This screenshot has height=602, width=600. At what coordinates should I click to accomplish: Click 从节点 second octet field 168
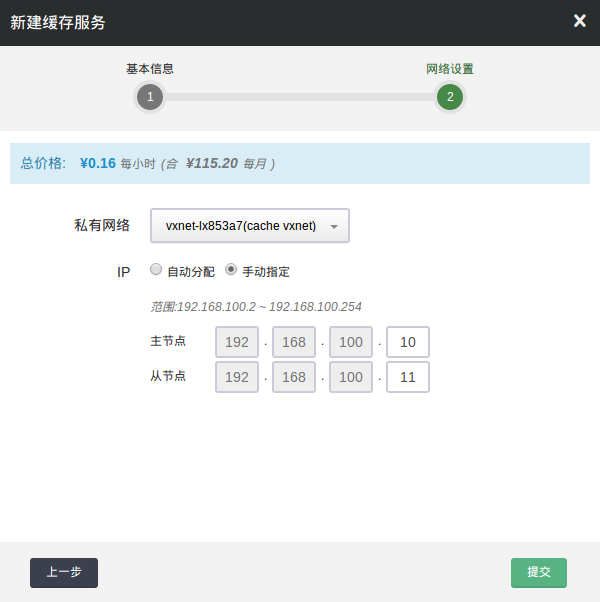[x=294, y=377]
